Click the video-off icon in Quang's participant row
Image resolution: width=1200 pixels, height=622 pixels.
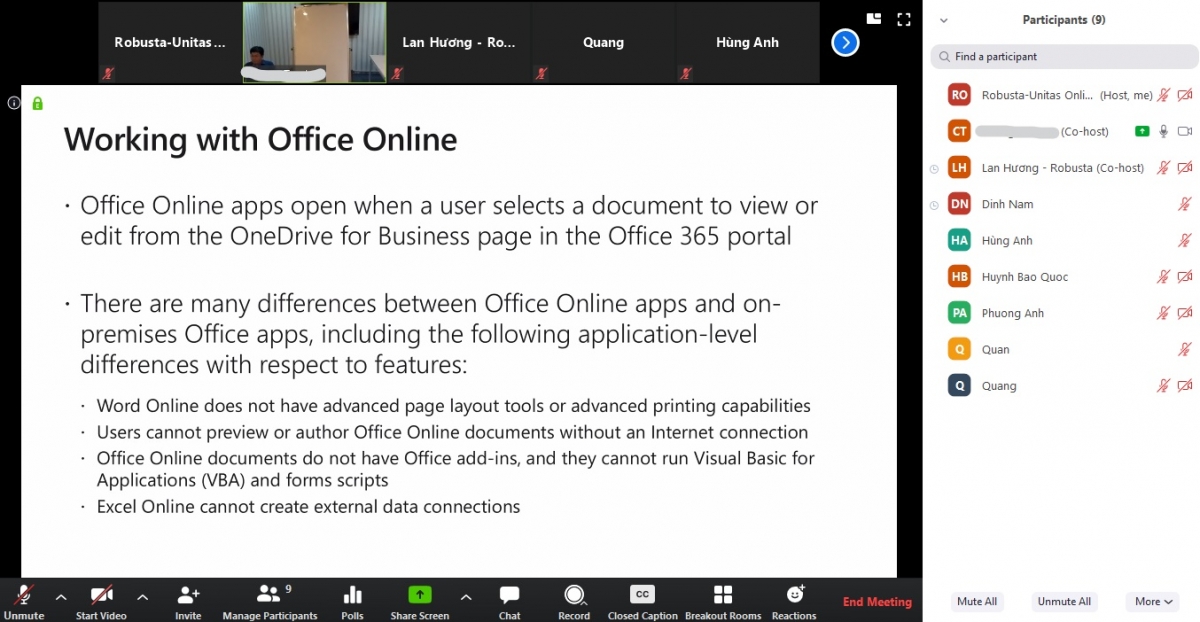[1185, 386]
